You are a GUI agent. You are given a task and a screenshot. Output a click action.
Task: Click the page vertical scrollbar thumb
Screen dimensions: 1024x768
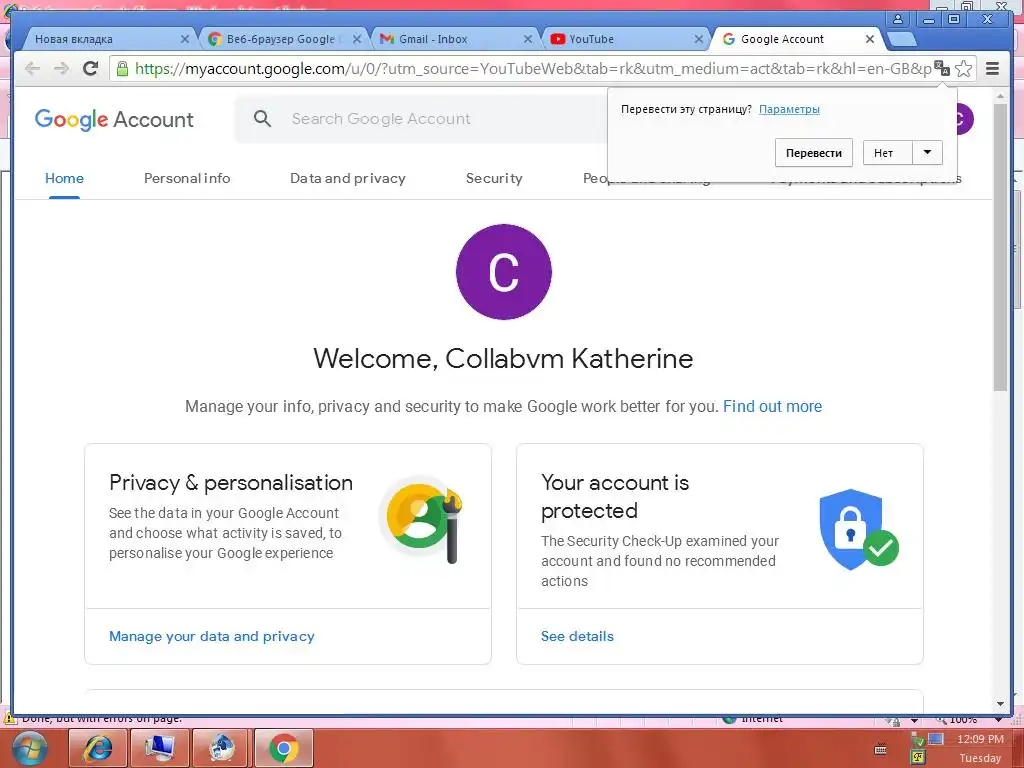click(x=1000, y=247)
